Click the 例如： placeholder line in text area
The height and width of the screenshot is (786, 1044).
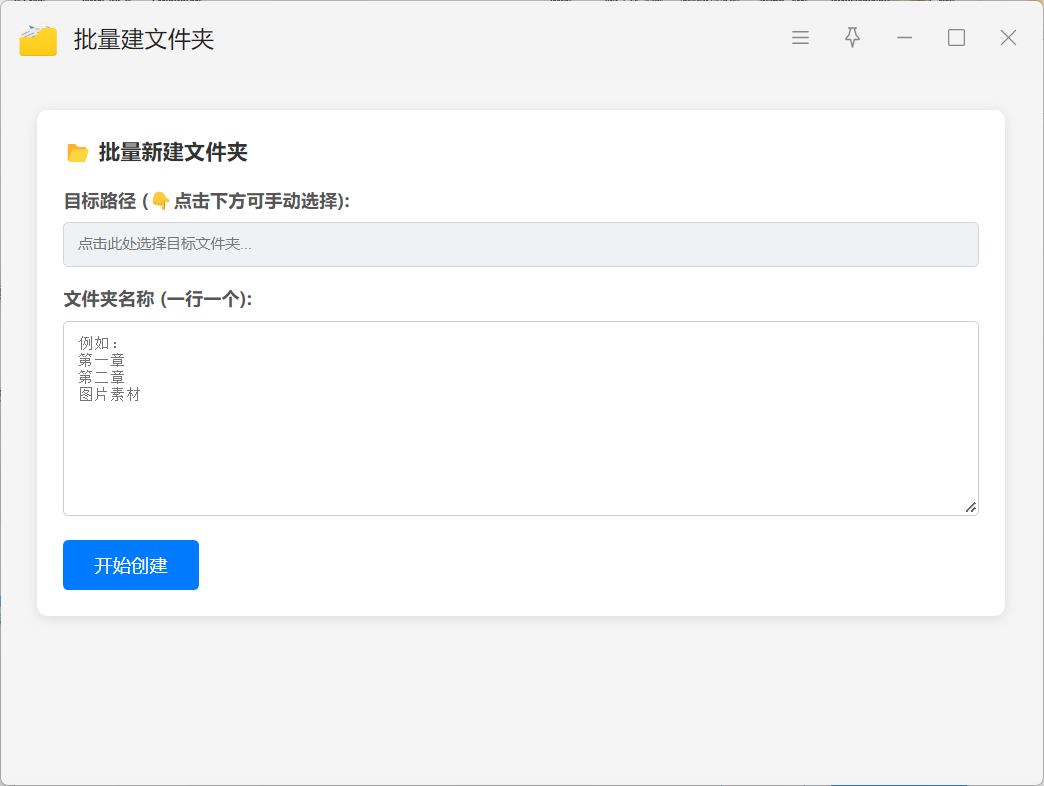(x=99, y=344)
